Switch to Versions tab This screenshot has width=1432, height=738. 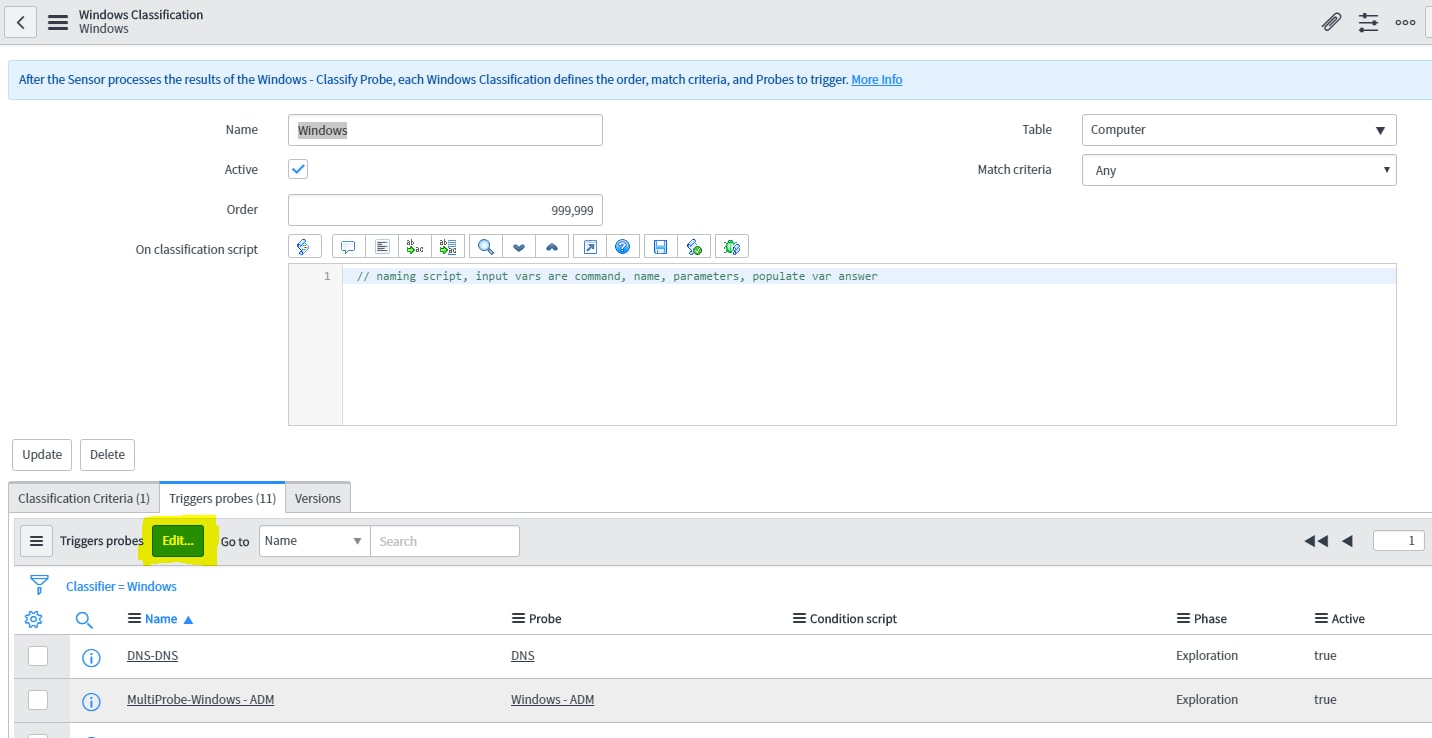coord(318,498)
